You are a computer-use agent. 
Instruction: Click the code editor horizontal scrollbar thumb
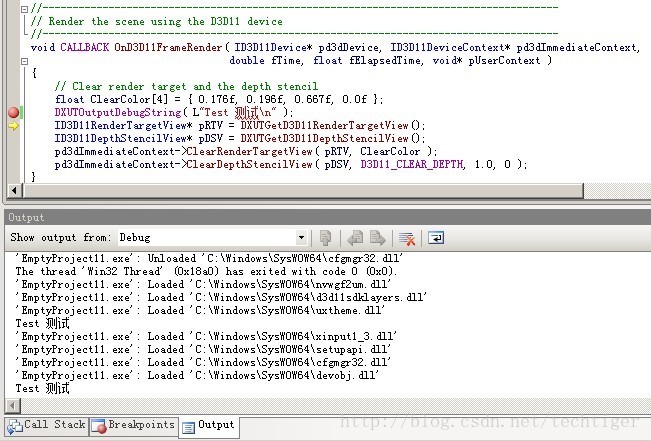coord(303,191)
